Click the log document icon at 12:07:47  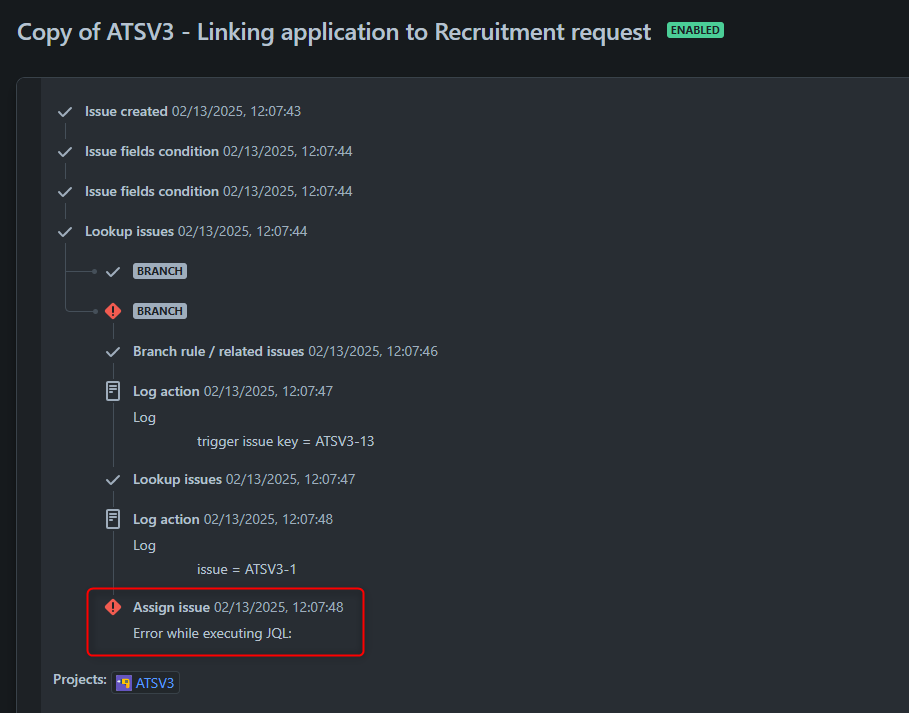[x=113, y=391]
